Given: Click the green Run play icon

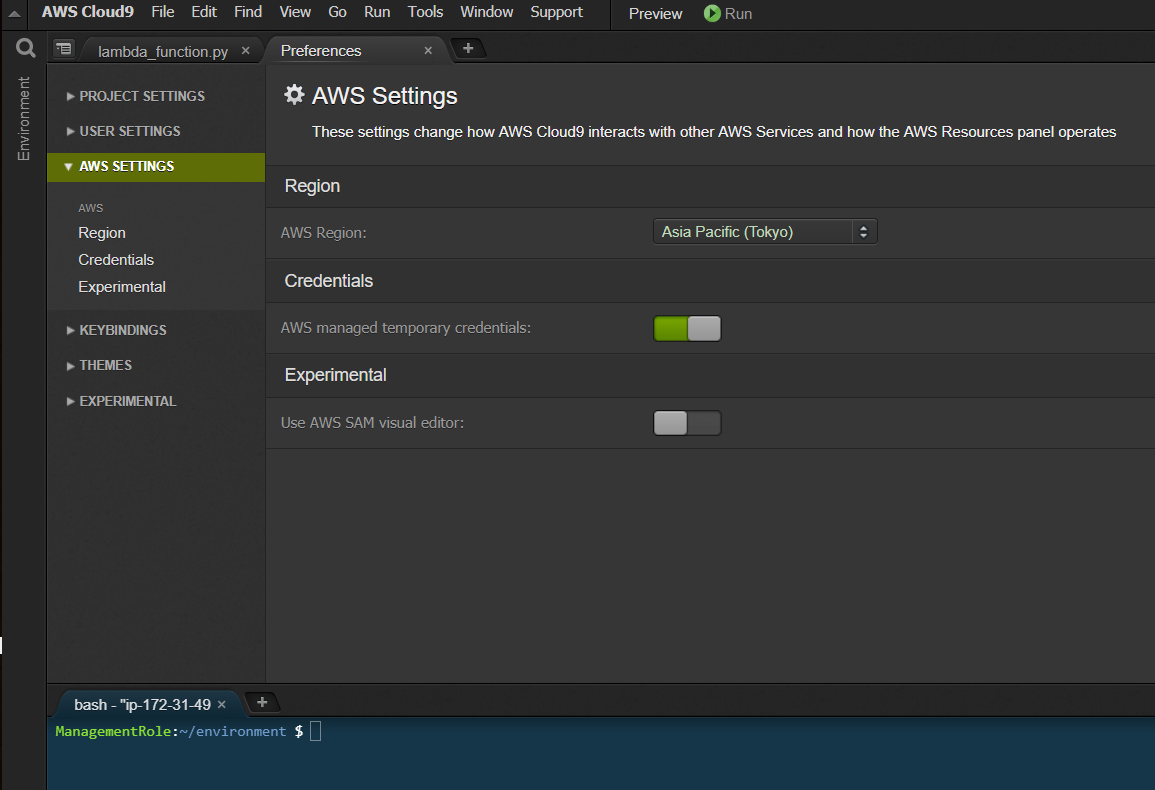Looking at the screenshot, I should [712, 13].
